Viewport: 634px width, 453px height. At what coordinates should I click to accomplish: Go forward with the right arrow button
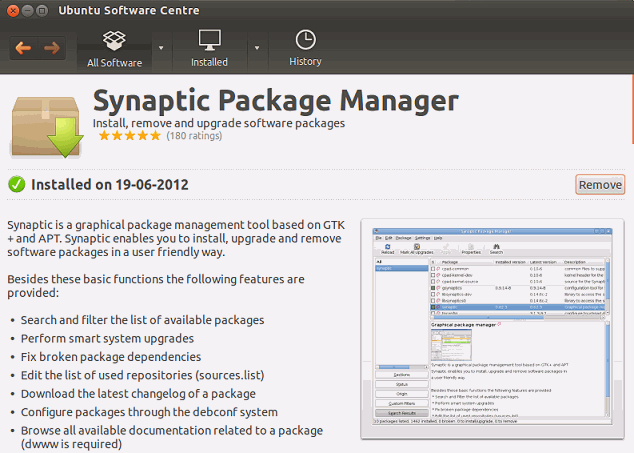pyautogui.click(x=52, y=48)
